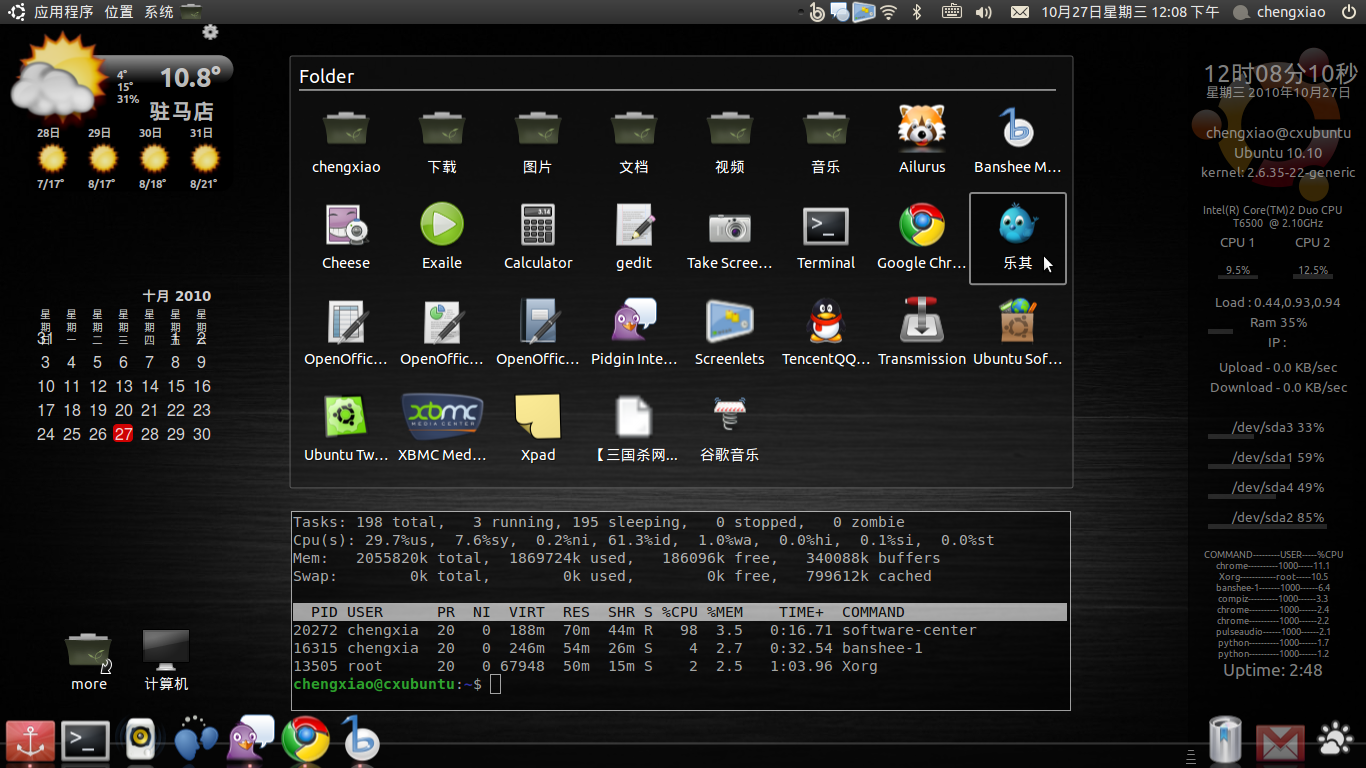Launch Empathy from the dock
This screenshot has width=1366, height=768.
pos(195,739)
